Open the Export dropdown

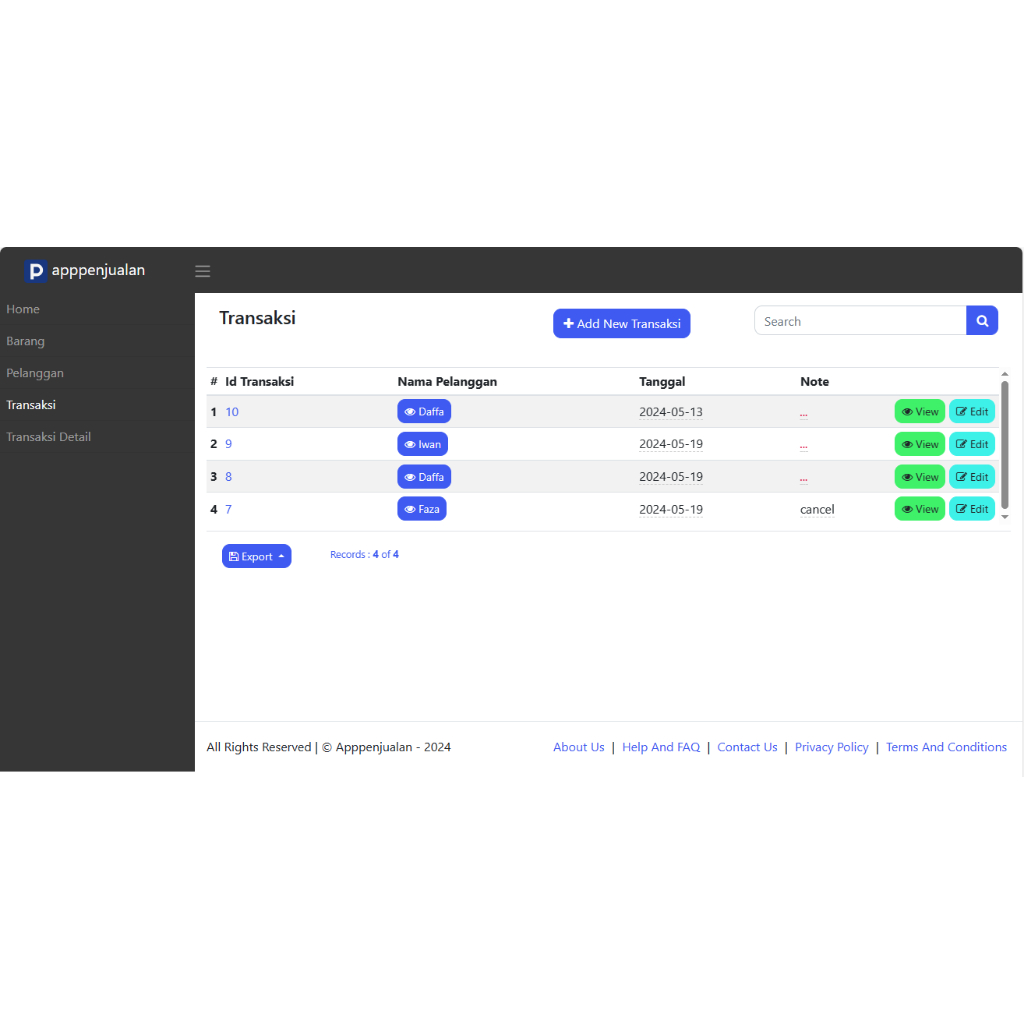(x=256, y=556)
